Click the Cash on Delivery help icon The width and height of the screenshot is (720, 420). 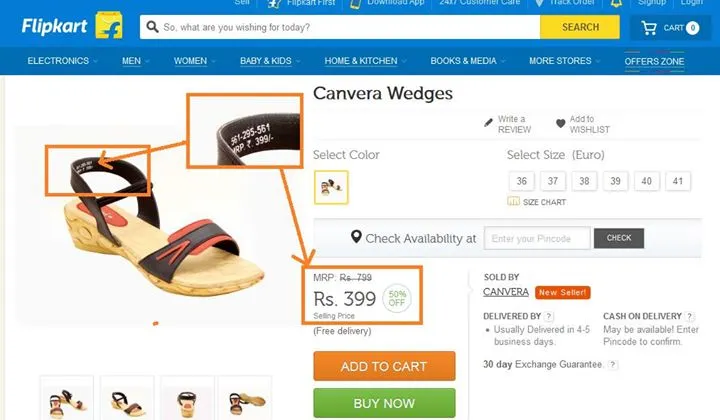[689, 317]
